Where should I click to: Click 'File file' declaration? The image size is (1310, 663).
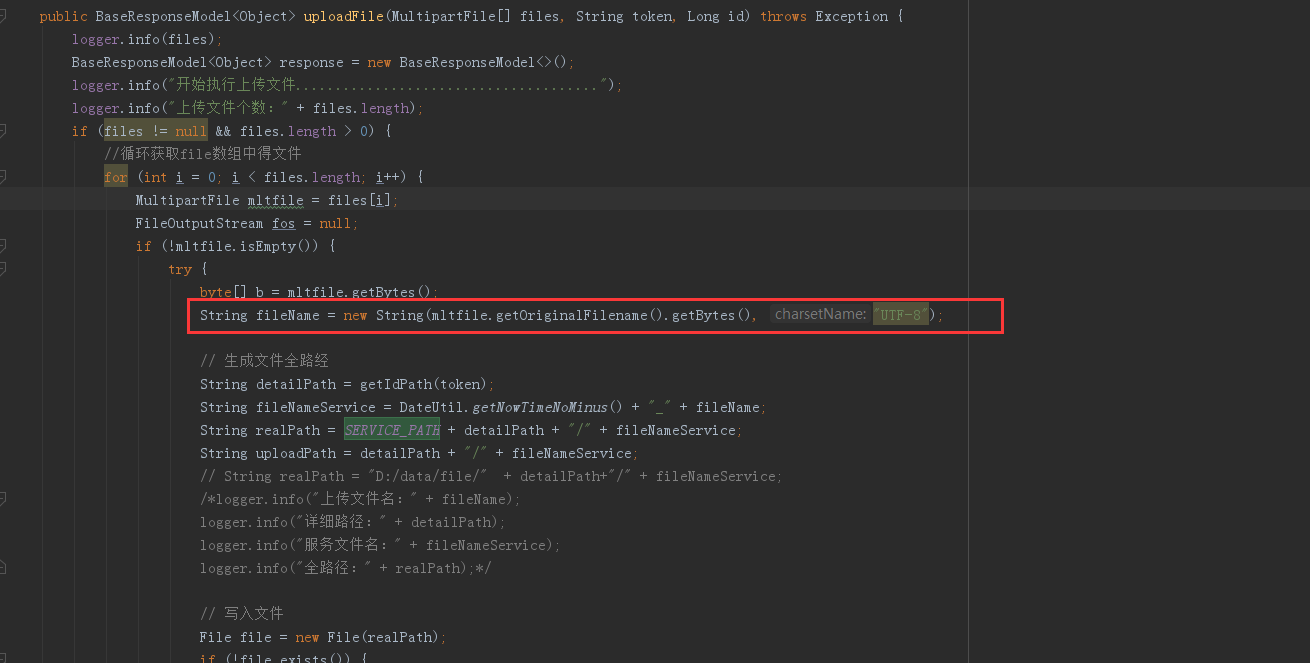coord(235,637)
